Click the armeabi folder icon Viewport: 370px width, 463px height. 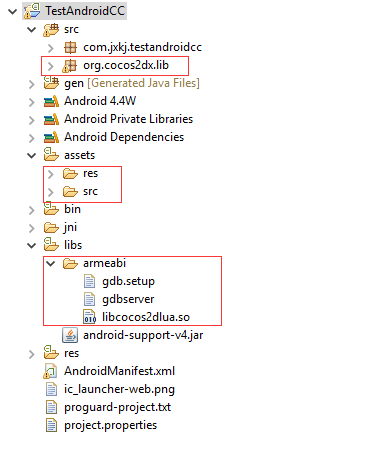pyautogui.click(x=70, y=264)
